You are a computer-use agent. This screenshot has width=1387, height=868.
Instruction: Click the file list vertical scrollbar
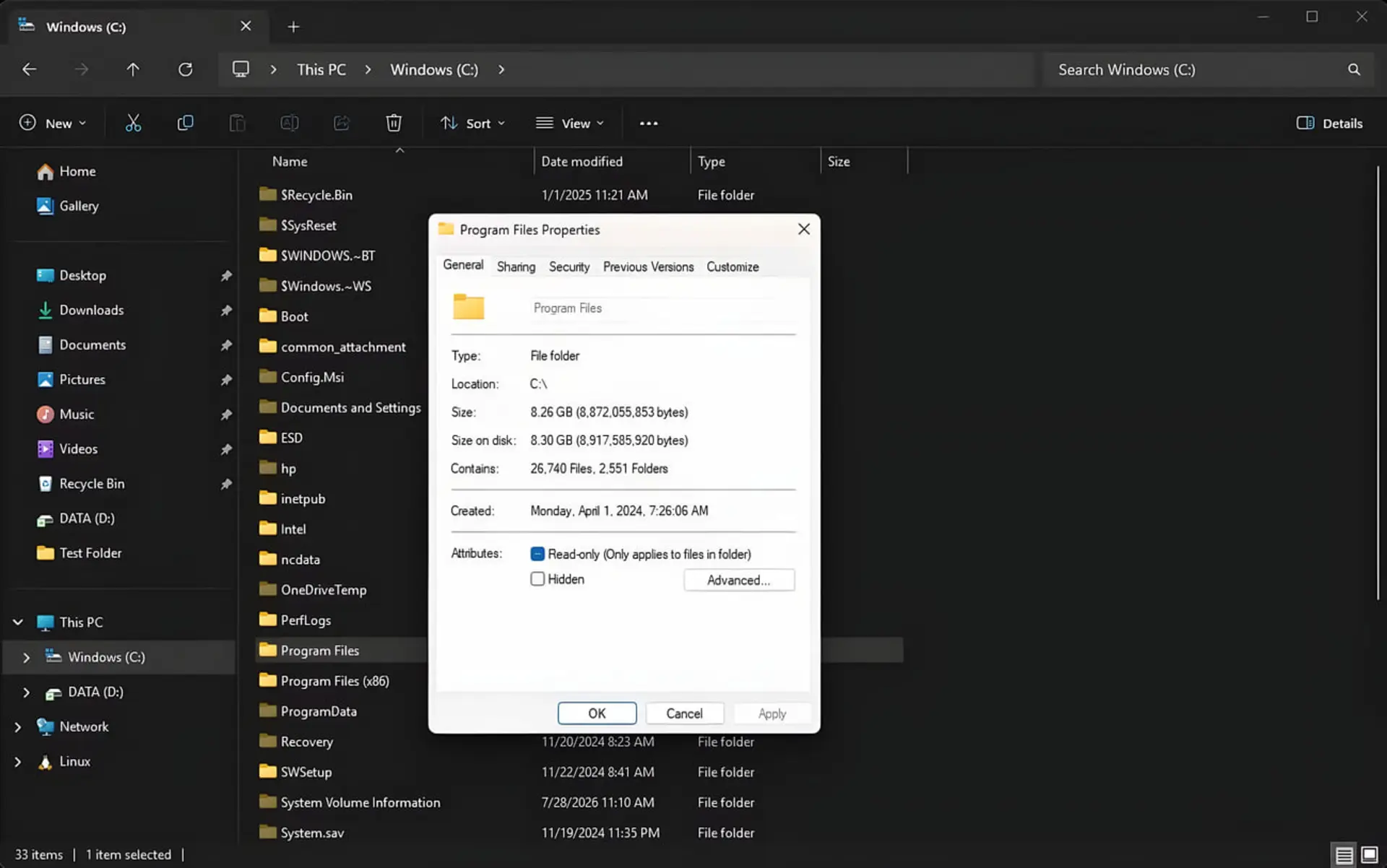click(x=1378, y=383)
